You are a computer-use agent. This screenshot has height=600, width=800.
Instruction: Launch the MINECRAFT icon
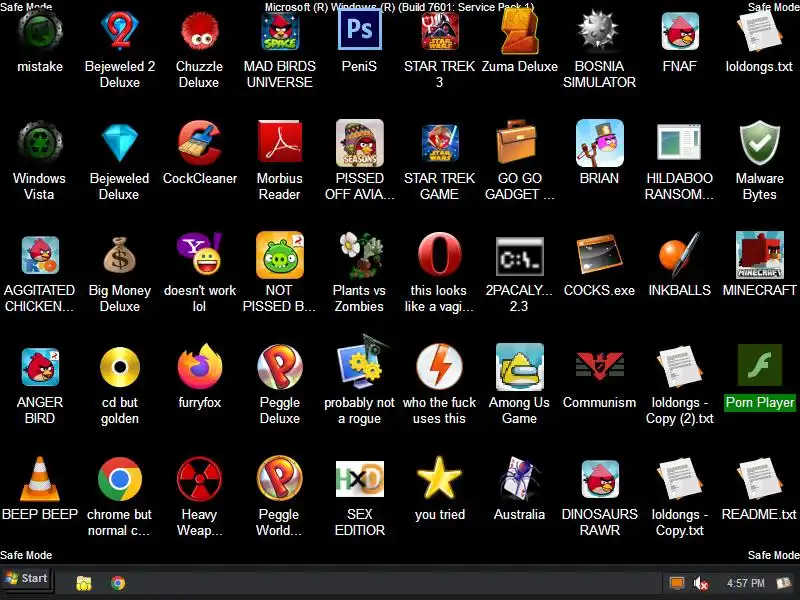point(760,255)
